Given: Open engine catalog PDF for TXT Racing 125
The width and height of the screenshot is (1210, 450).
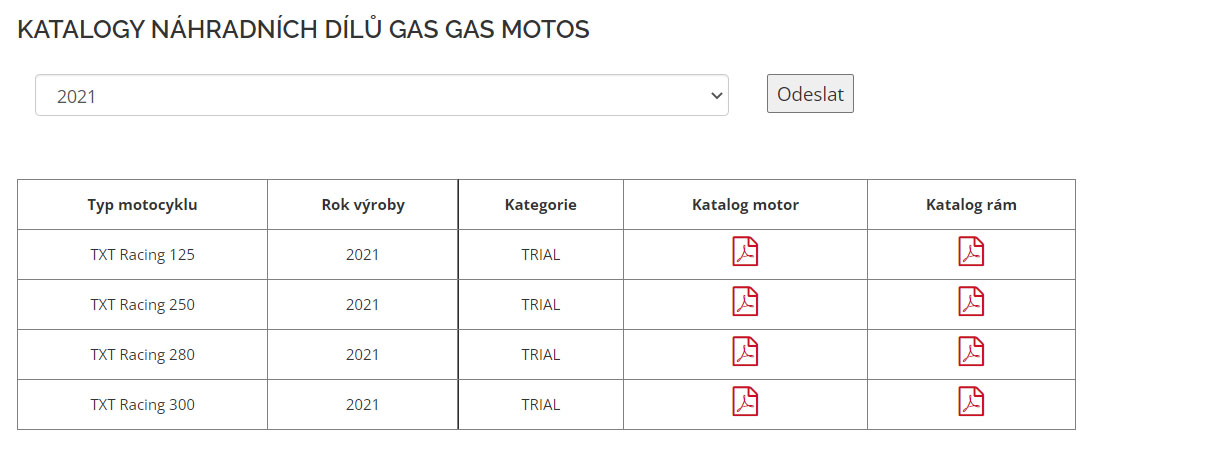Looking at the screenshot, I should click(x=745, y=251).
